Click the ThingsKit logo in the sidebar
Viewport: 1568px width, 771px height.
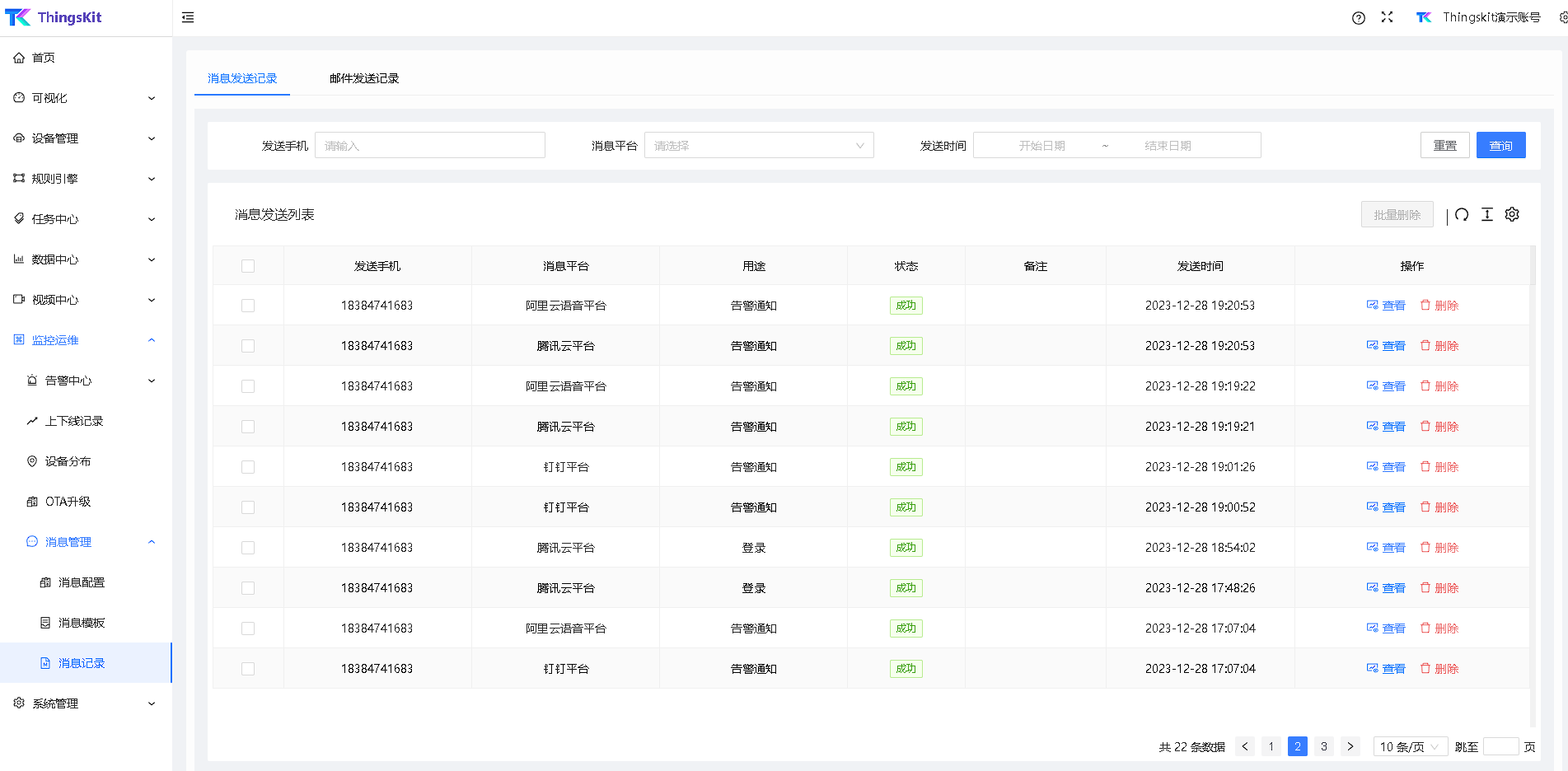click(54, 17)
